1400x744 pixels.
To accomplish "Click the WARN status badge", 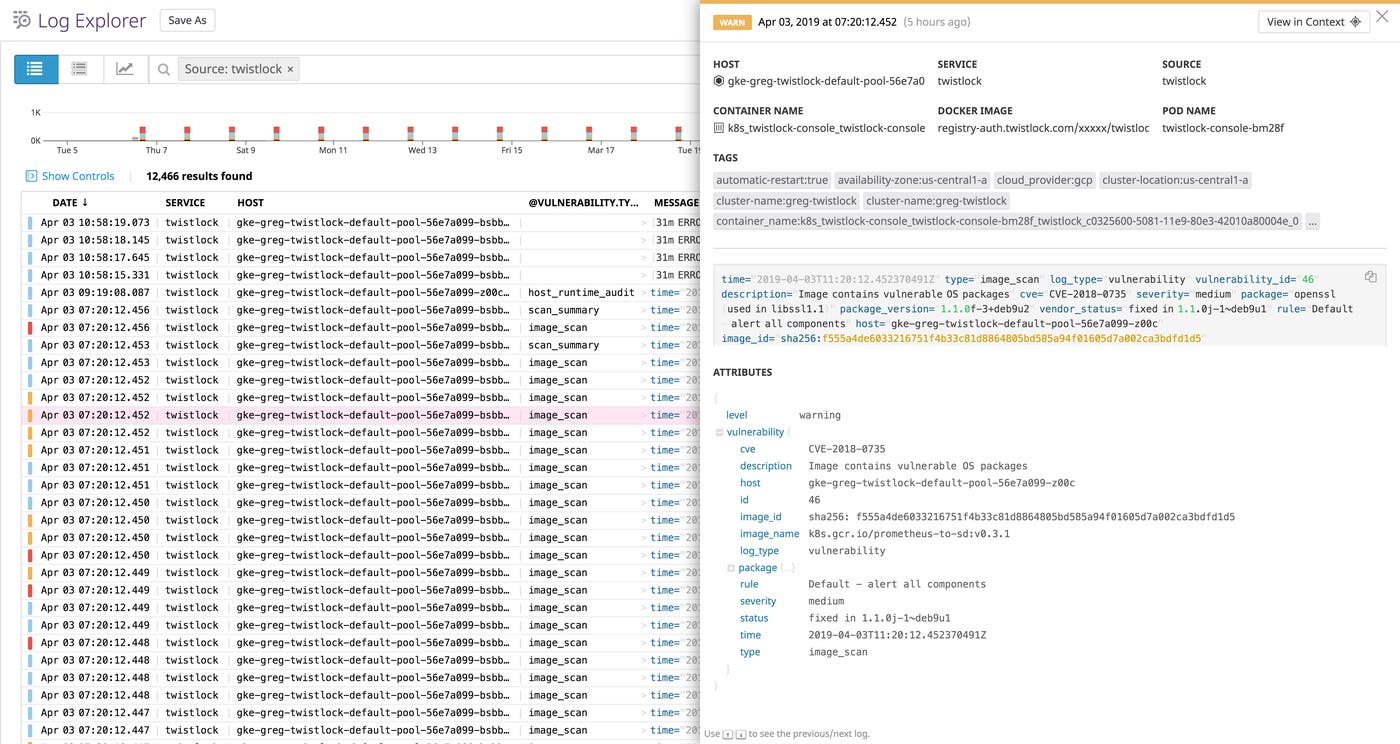I will pyautogui.click(x=731, y=22).
